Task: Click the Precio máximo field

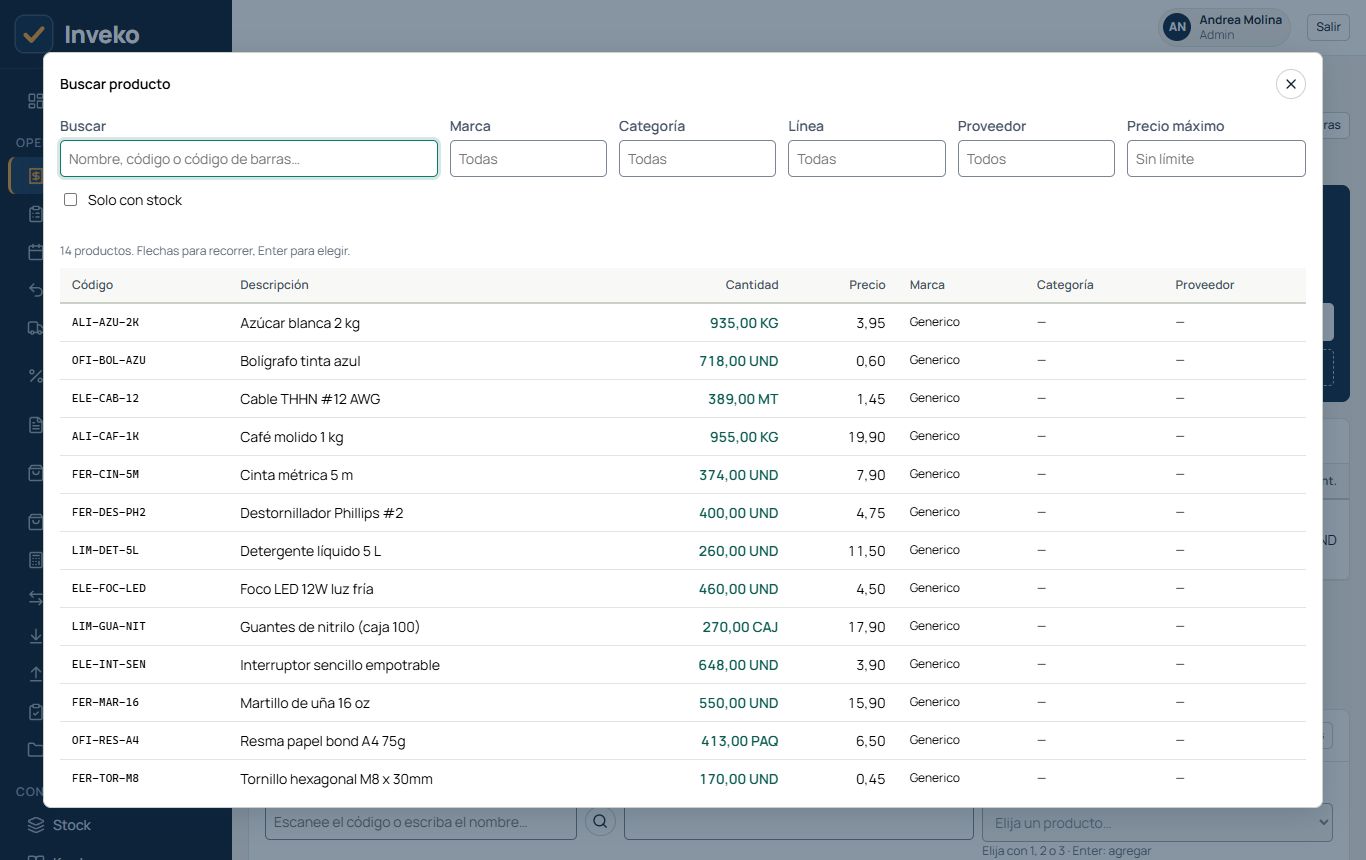Action: pyautogui.click(x=1216, y=159)
